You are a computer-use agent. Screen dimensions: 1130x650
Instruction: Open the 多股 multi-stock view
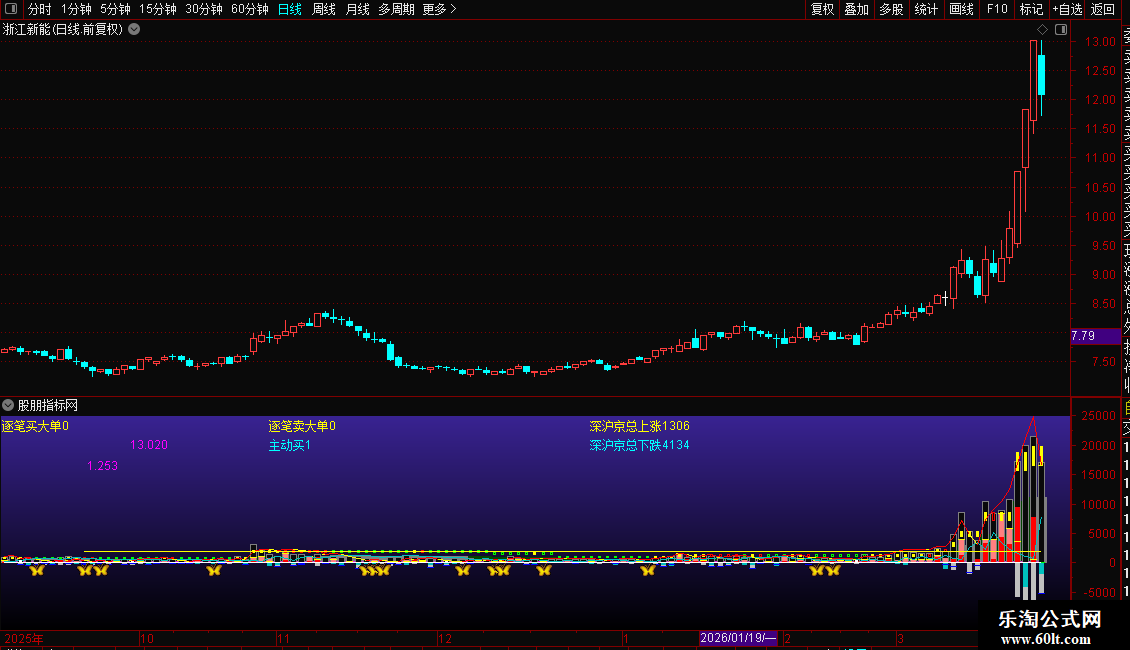[891, 9]
